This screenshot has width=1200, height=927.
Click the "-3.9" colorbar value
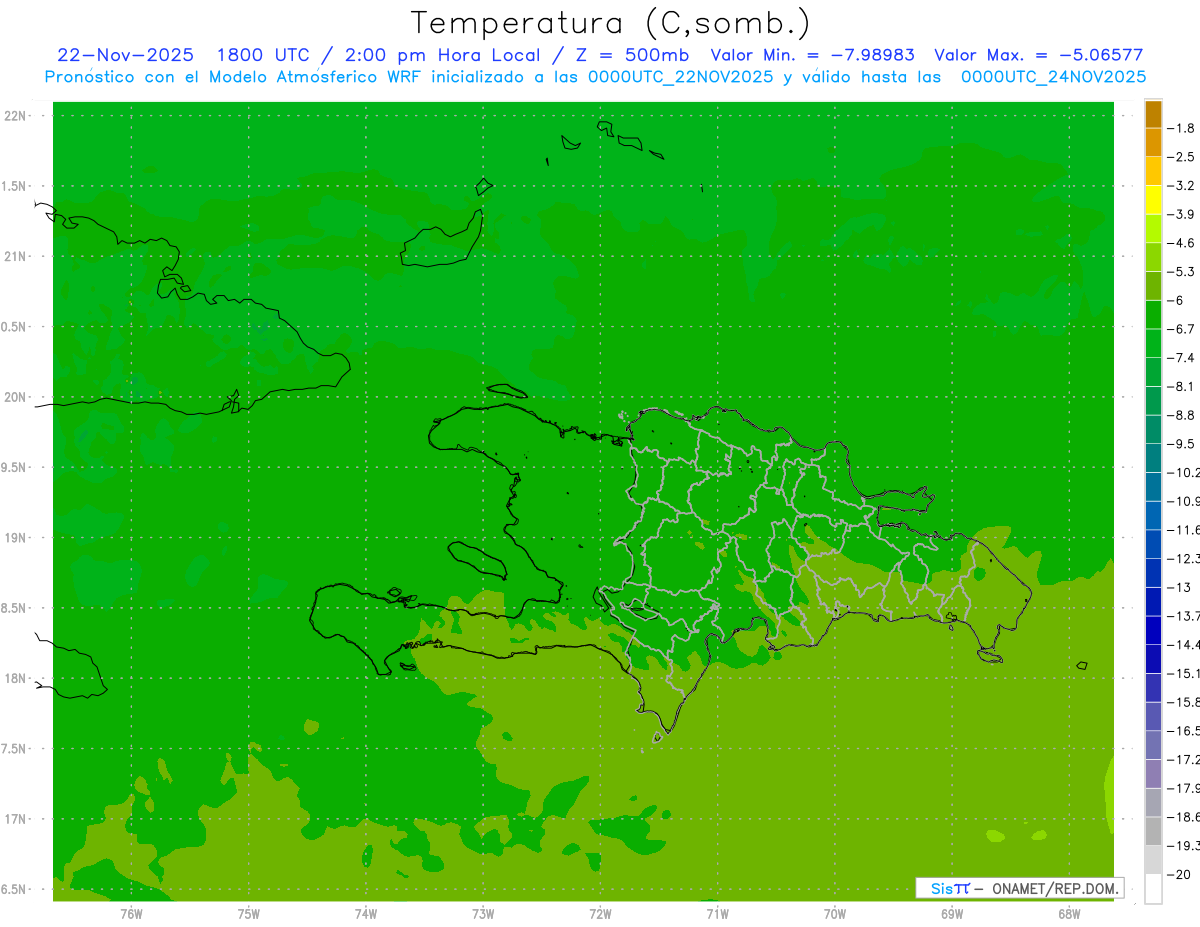tap(1182, 214)
